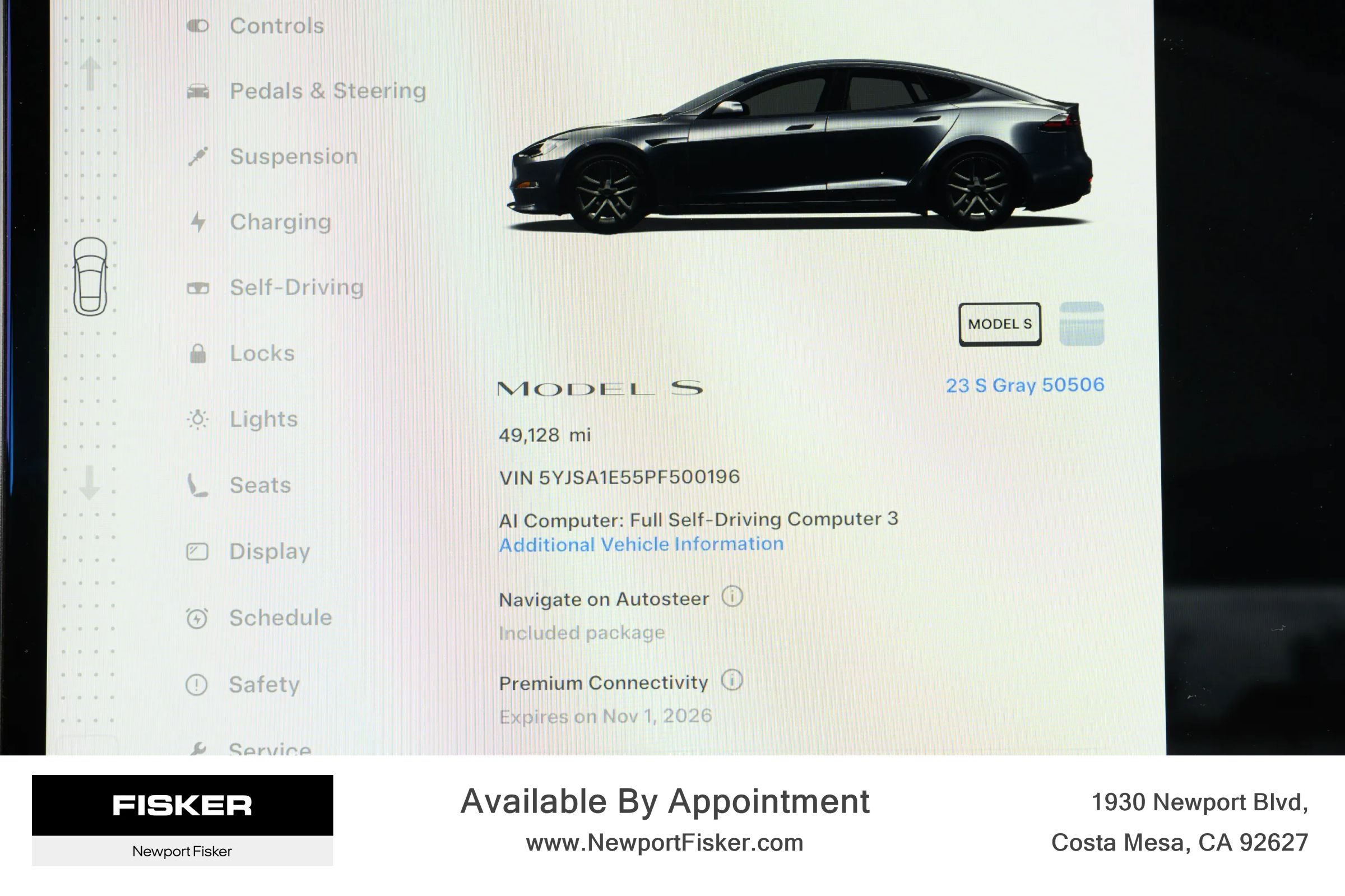Tap the 49,128 mi odometer reading
Image resolution: width=1345 pixels, height=896 pixels.
click(545, 435)
